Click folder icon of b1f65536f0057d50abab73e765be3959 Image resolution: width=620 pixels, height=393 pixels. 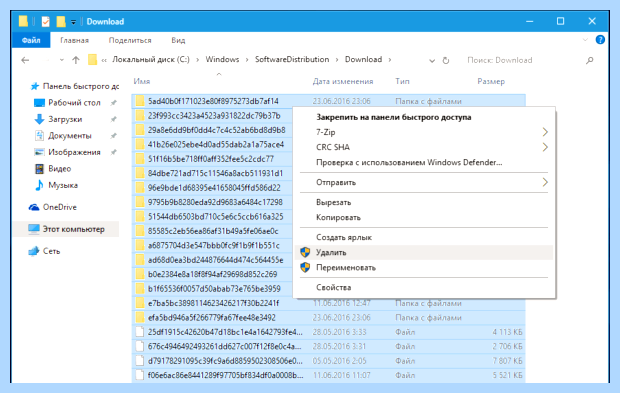pyautogui.click(x=140, y=289)
